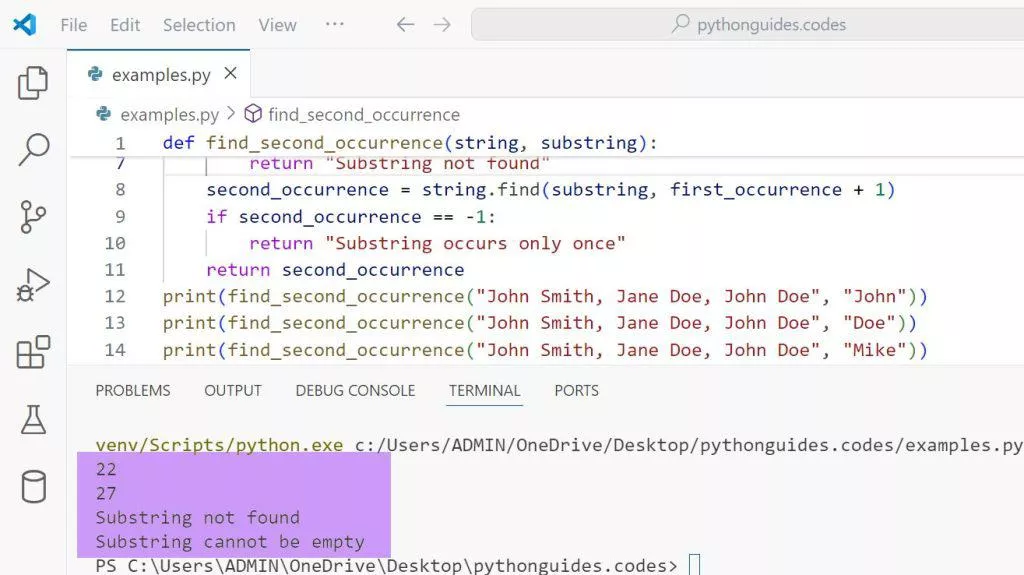Open the Run and Debug view

click(33, 285)
